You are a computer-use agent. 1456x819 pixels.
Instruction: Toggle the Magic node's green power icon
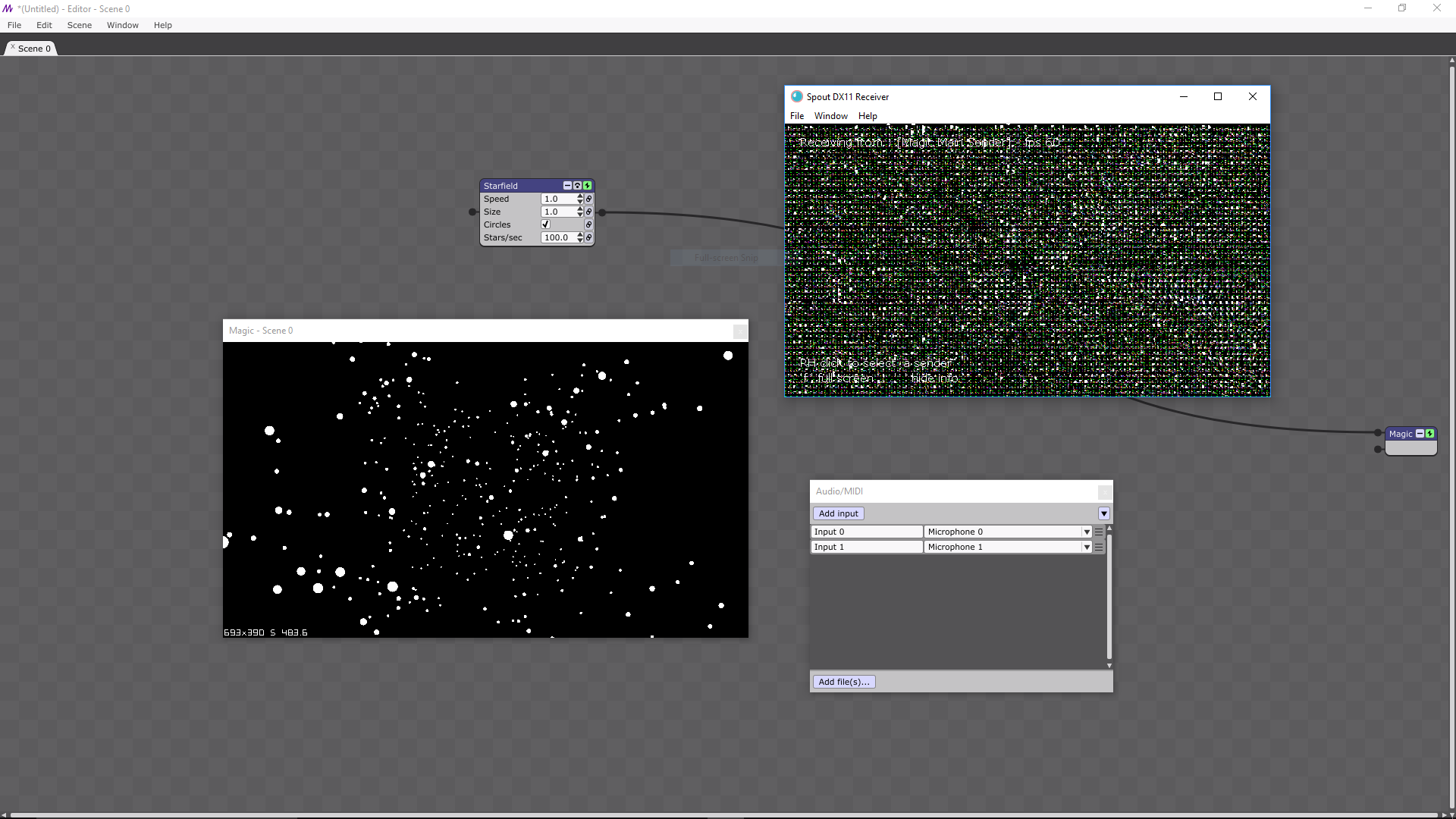(1430, 434)
